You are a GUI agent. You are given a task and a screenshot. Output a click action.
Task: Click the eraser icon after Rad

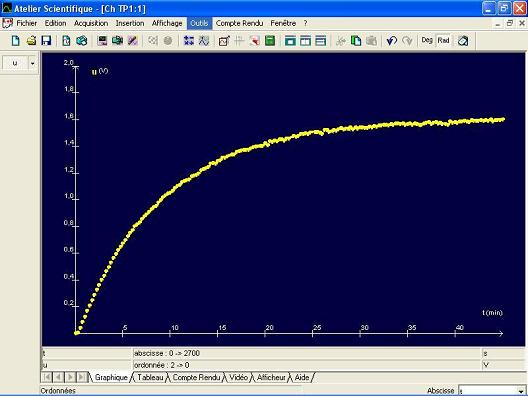coord(463,41)
